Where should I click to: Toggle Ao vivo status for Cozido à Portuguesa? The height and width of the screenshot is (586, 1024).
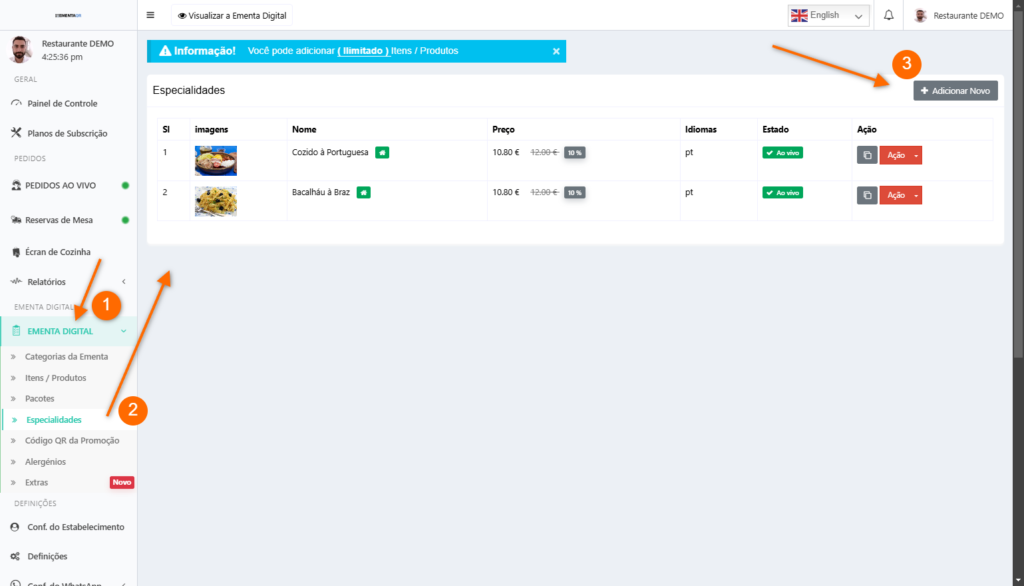pos(782,152)
